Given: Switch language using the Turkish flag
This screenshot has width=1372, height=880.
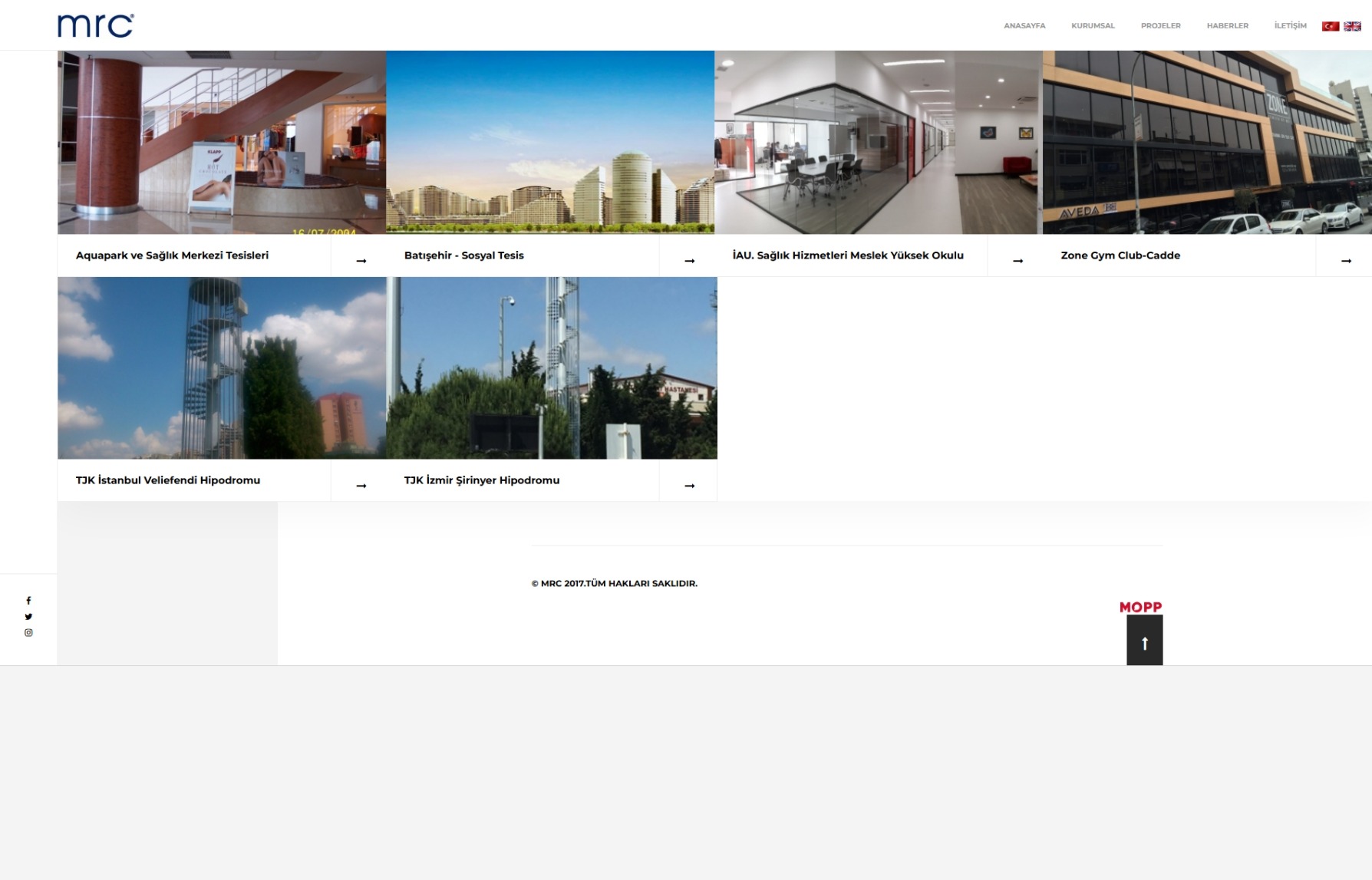Looking at the screenshot, I should [x=1330, y=26].
